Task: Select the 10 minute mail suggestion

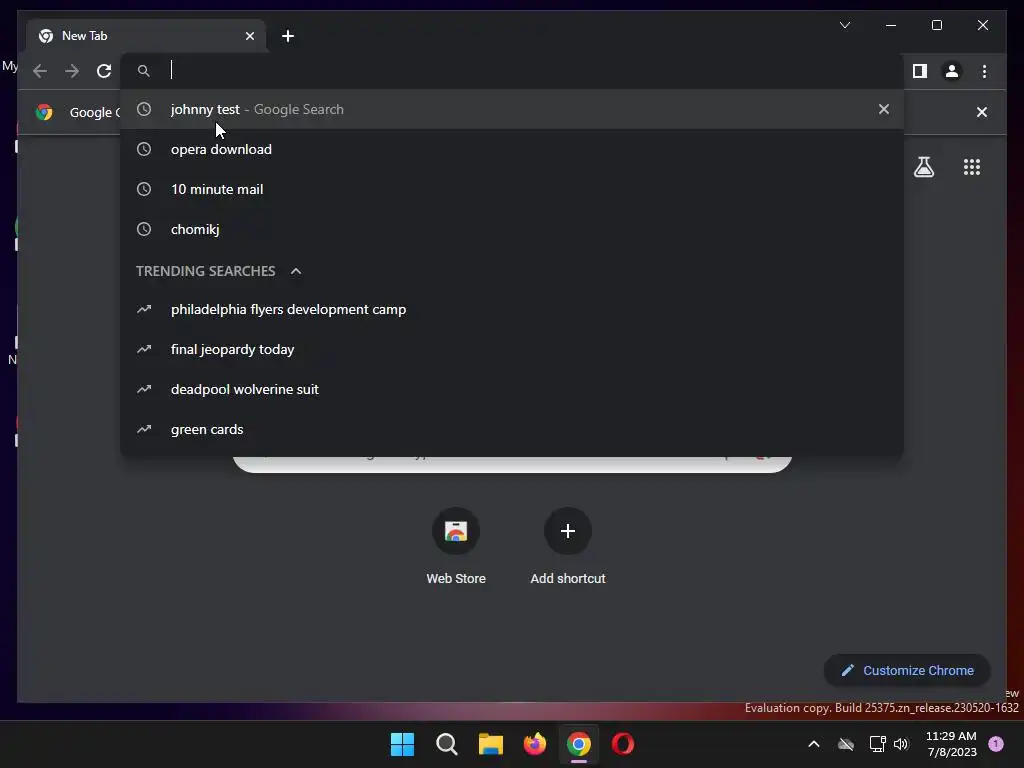Action: (x=512, y=189)
